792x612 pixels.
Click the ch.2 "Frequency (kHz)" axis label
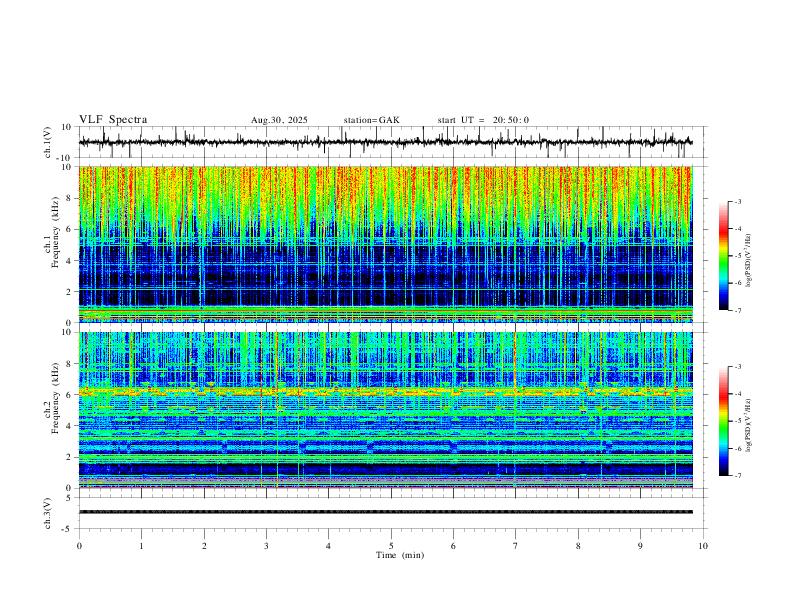pyautogui.click(x=56, y=398)
